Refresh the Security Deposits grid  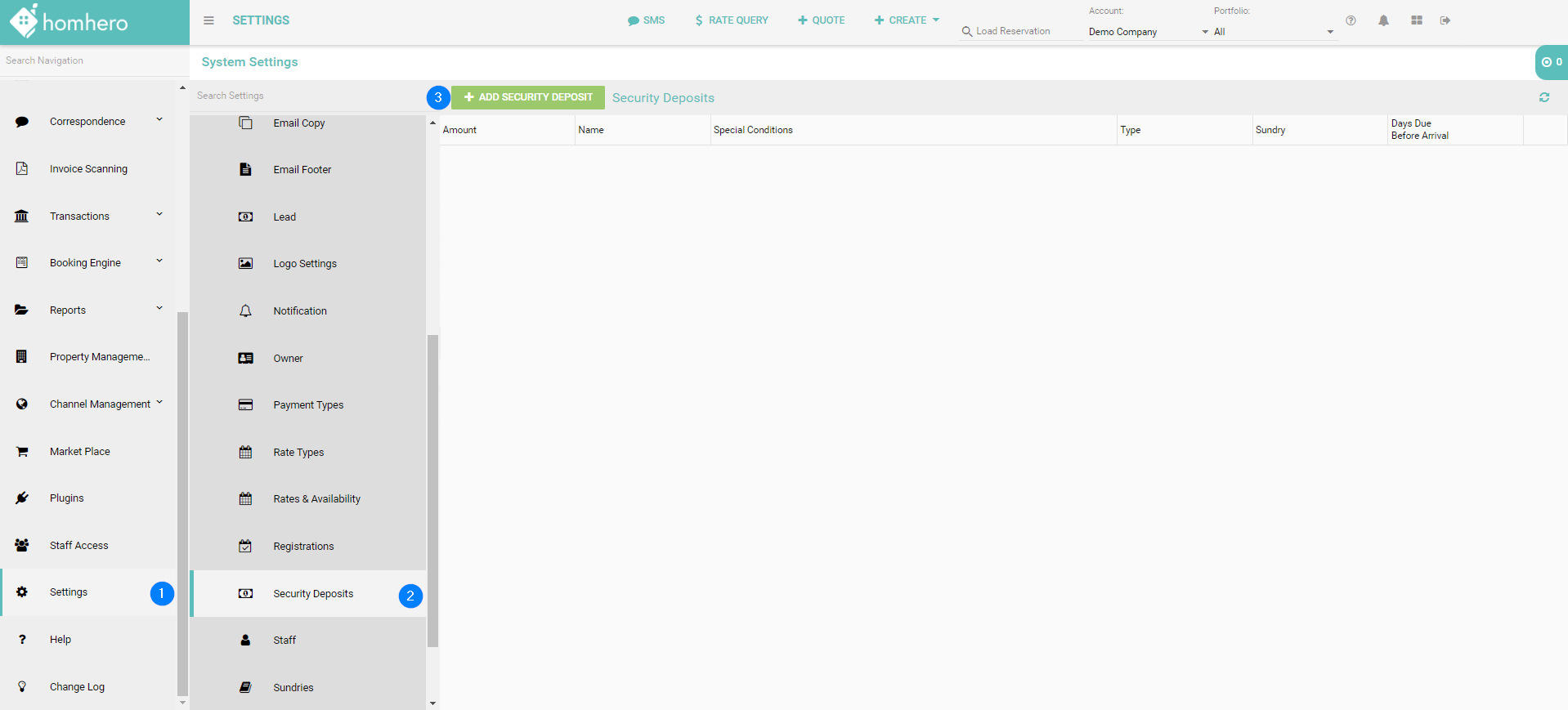click(x=1543, y=97)
